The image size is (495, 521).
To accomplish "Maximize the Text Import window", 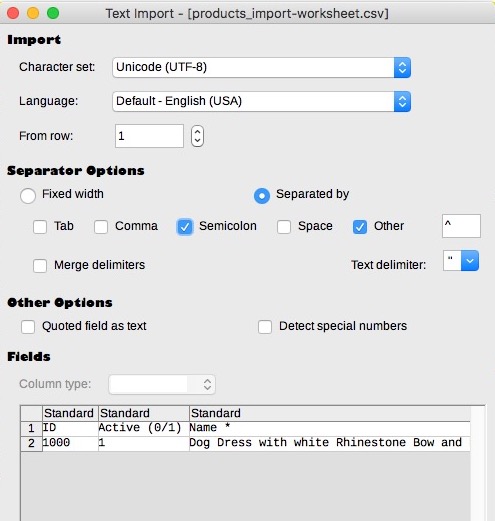I will 53,13.
